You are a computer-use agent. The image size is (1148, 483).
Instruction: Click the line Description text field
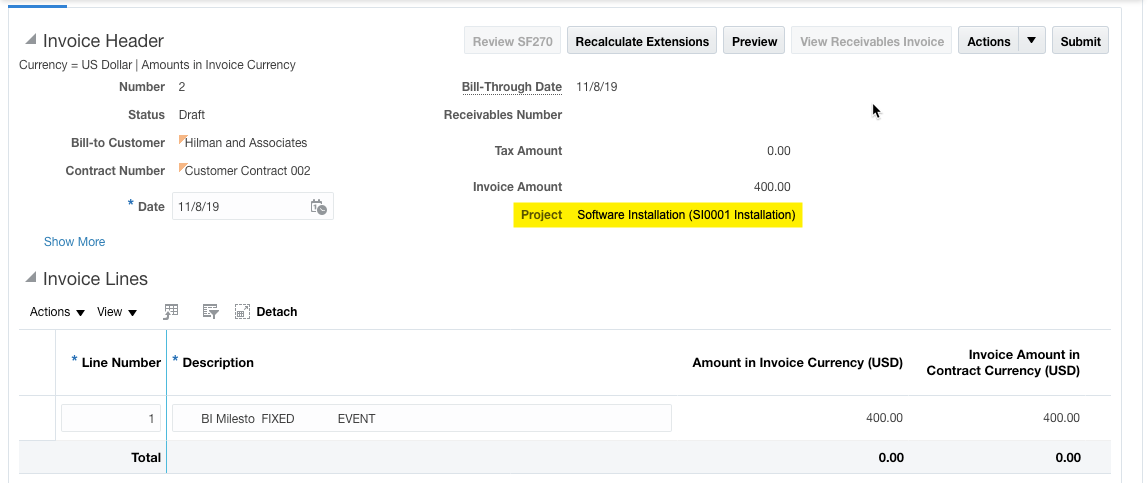(x=421, y=418)
